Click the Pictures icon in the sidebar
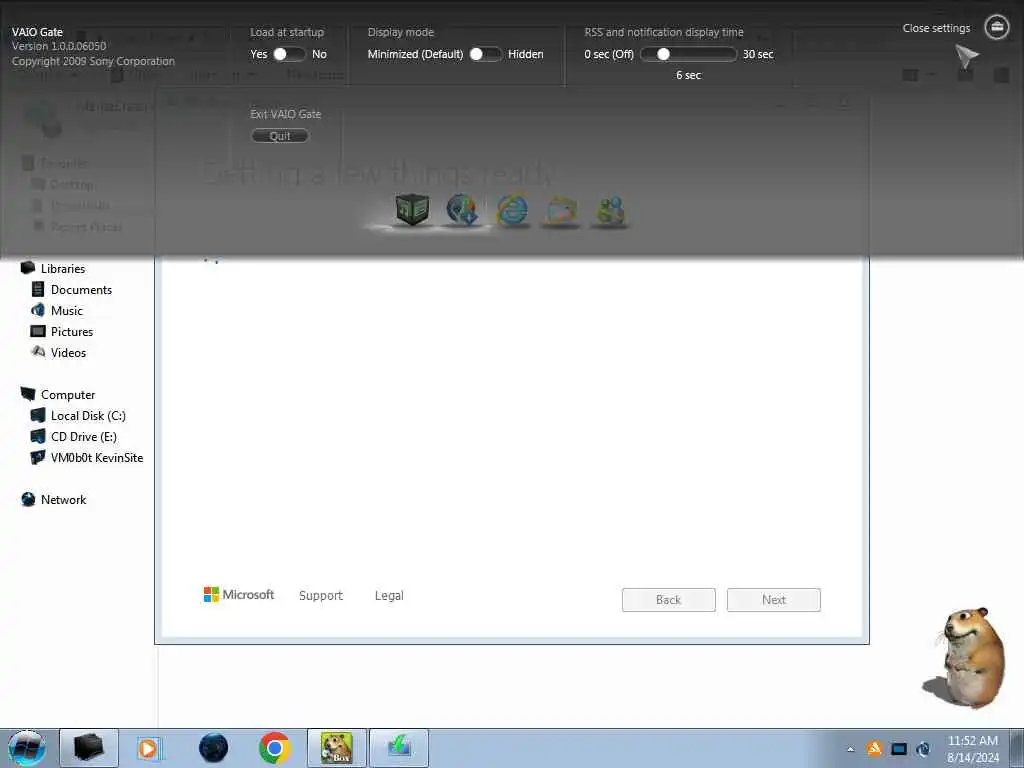 38,331
